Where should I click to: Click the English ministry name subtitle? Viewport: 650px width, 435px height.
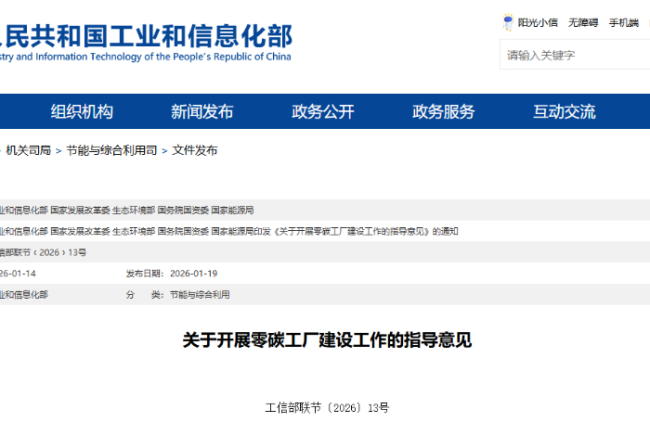tap(146, 57)
